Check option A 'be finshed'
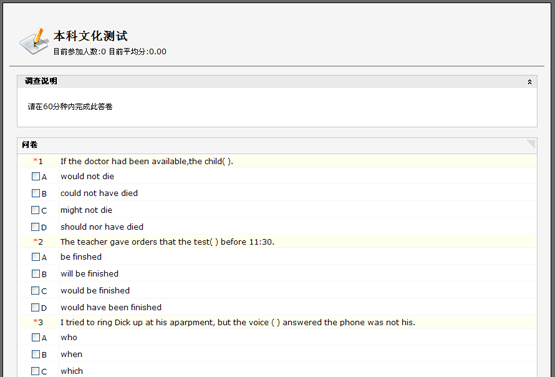Viewport: 555px width, 377px height. [x=36, y=257]
